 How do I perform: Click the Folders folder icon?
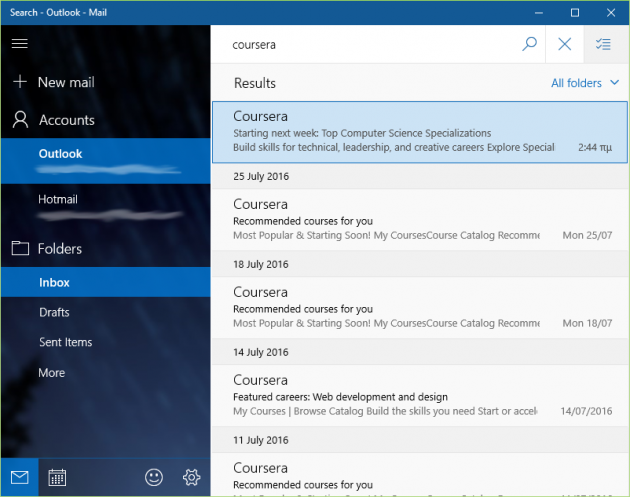click(20, 248)
